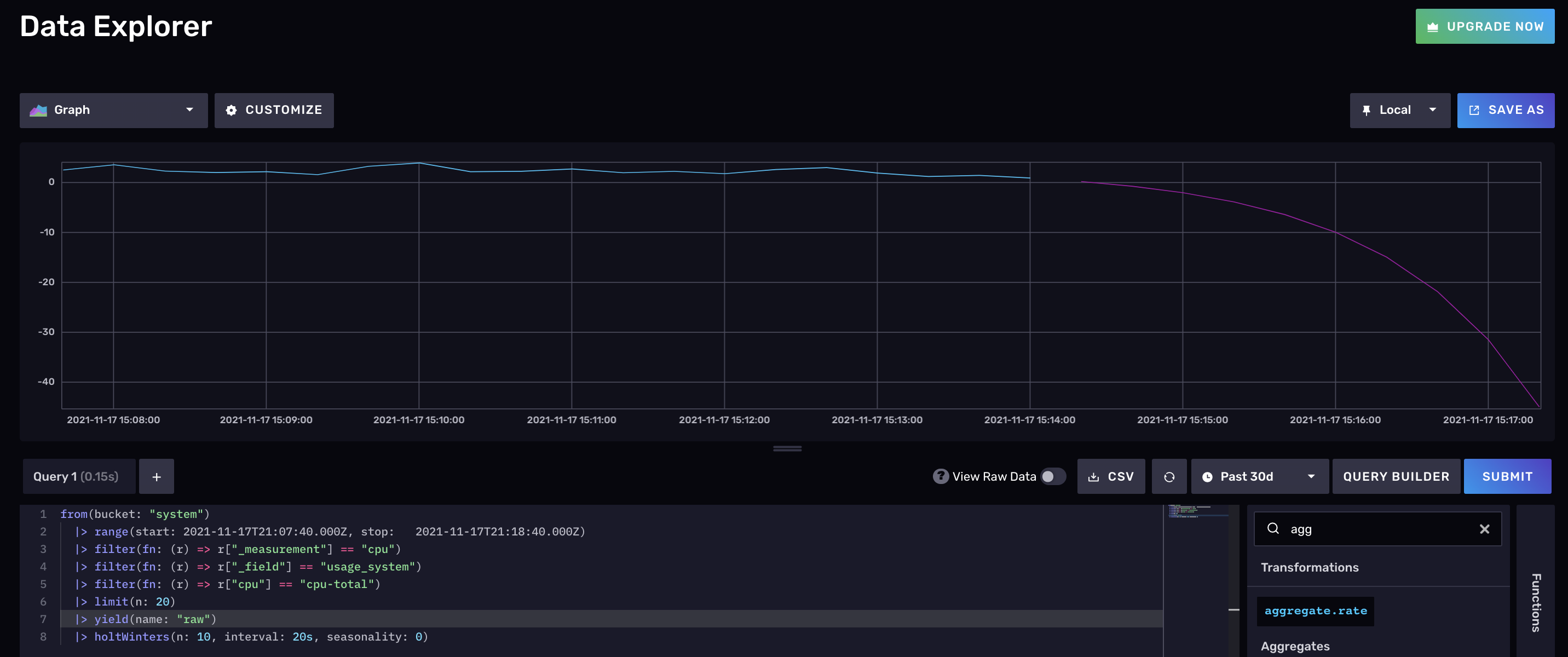
Task: Click the external link icon on Save As
Action: (1475, 110)
